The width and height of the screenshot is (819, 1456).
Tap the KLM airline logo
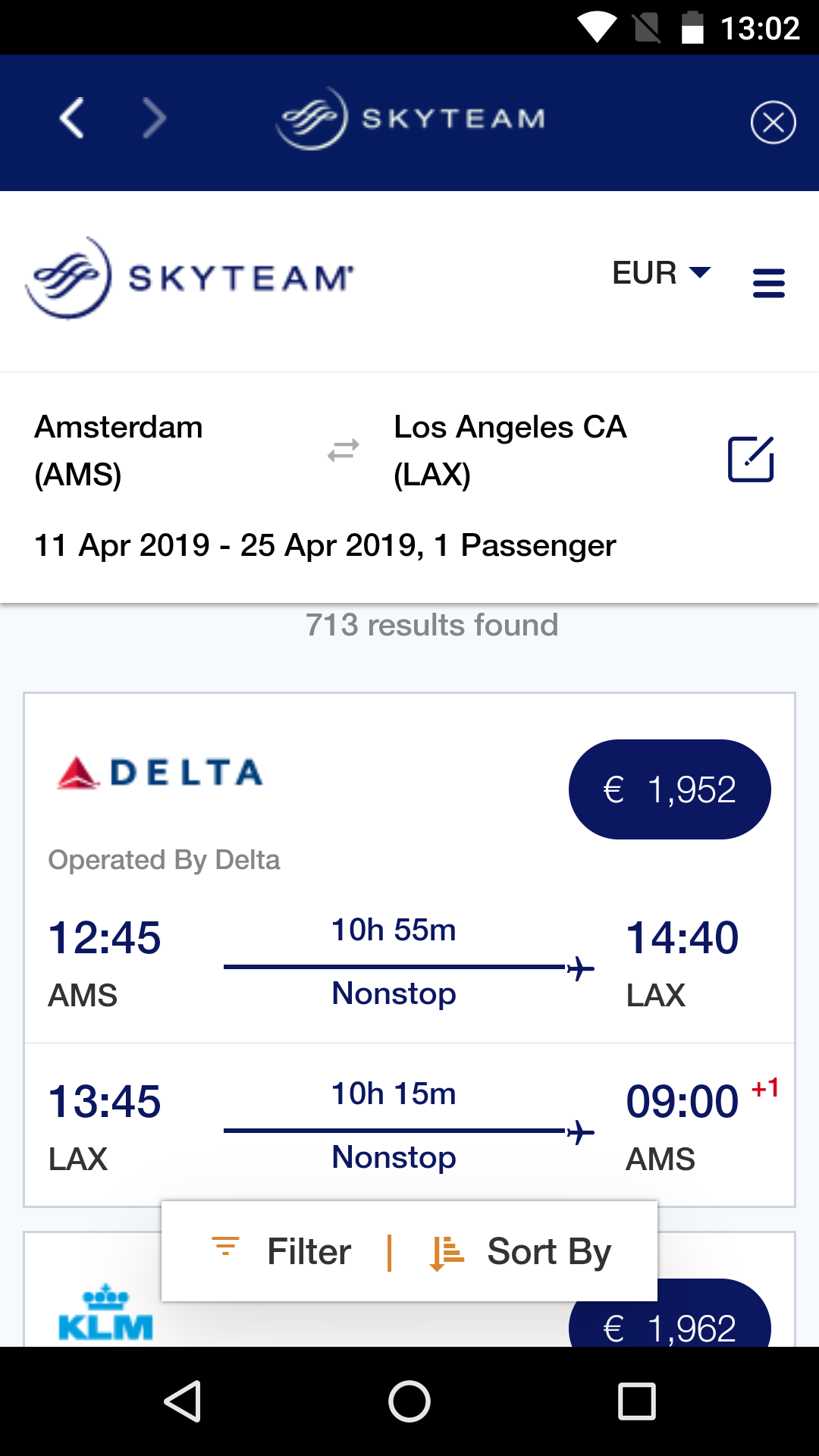coord(105,1313)
